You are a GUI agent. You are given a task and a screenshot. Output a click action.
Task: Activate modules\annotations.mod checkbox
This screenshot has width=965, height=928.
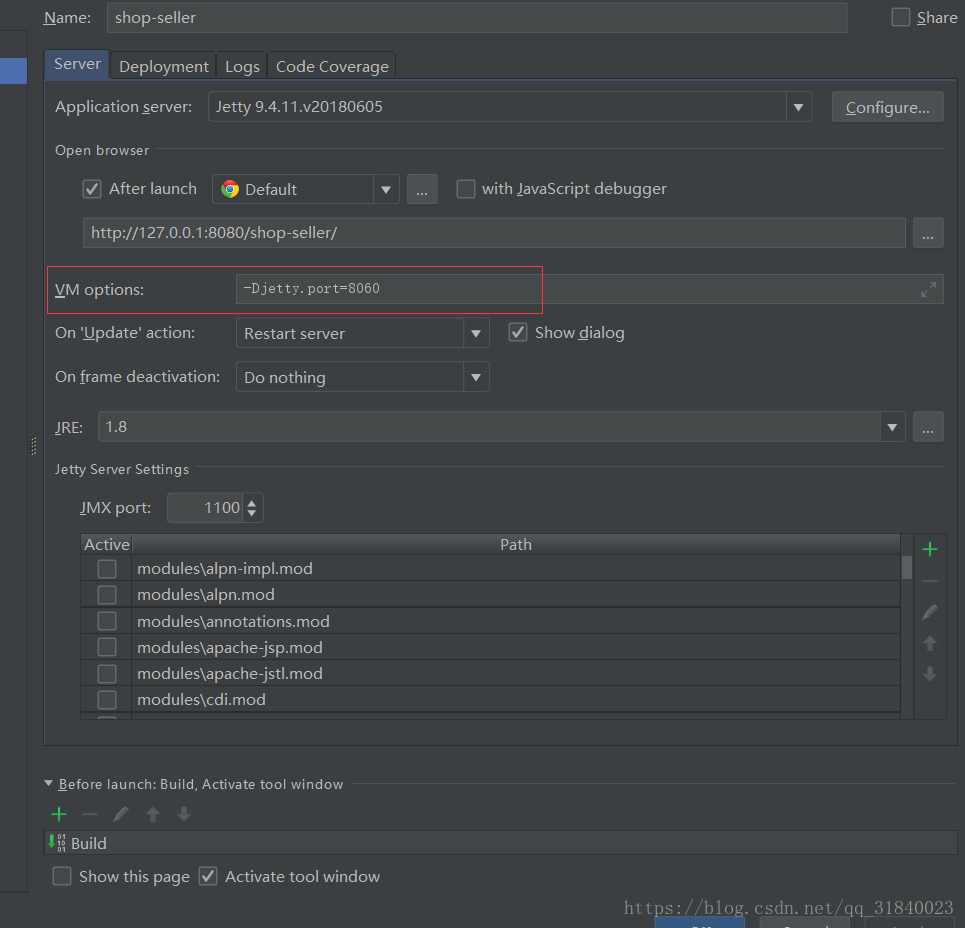coord(107,621)
